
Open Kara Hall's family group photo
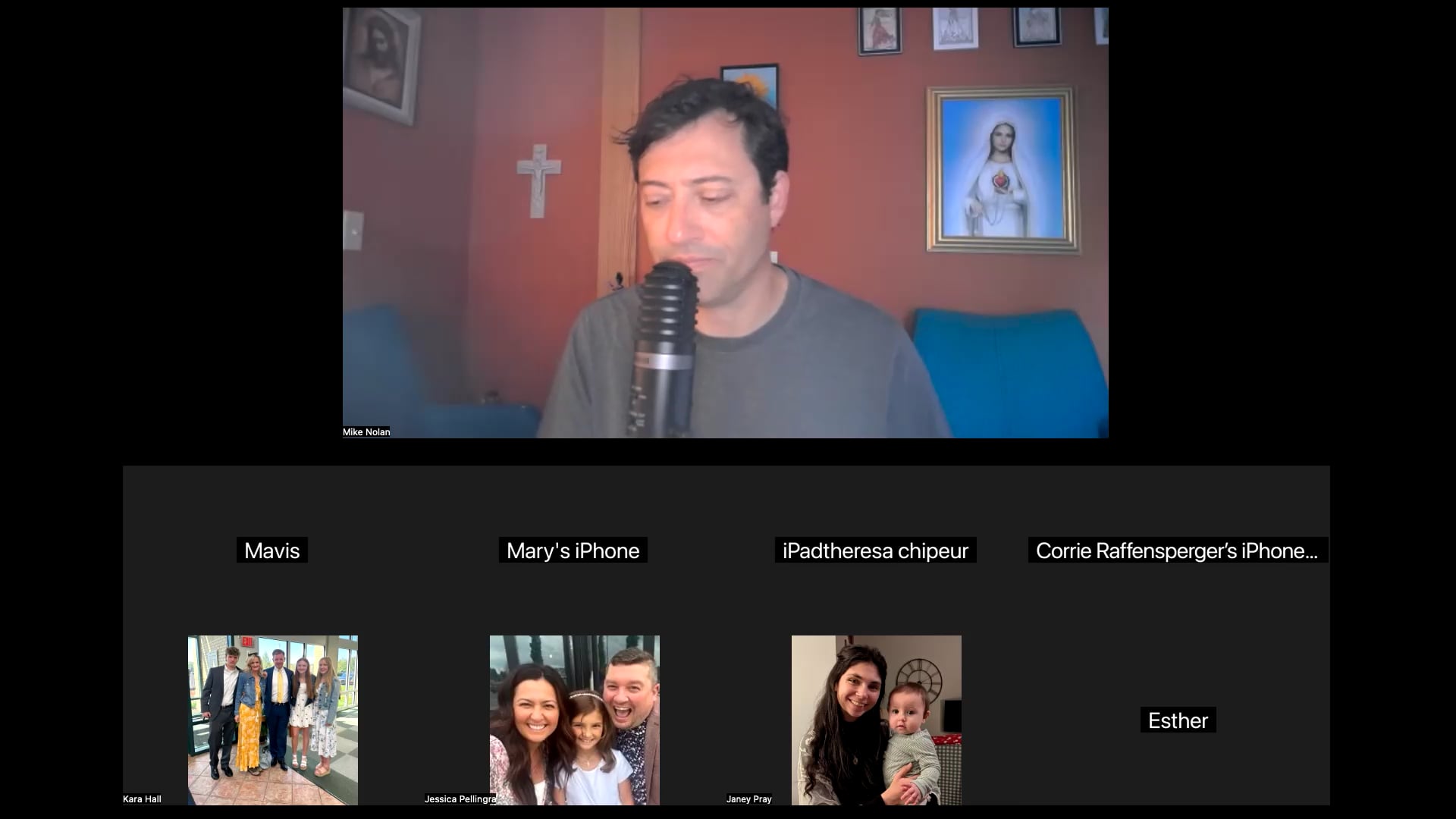point(273,720)
